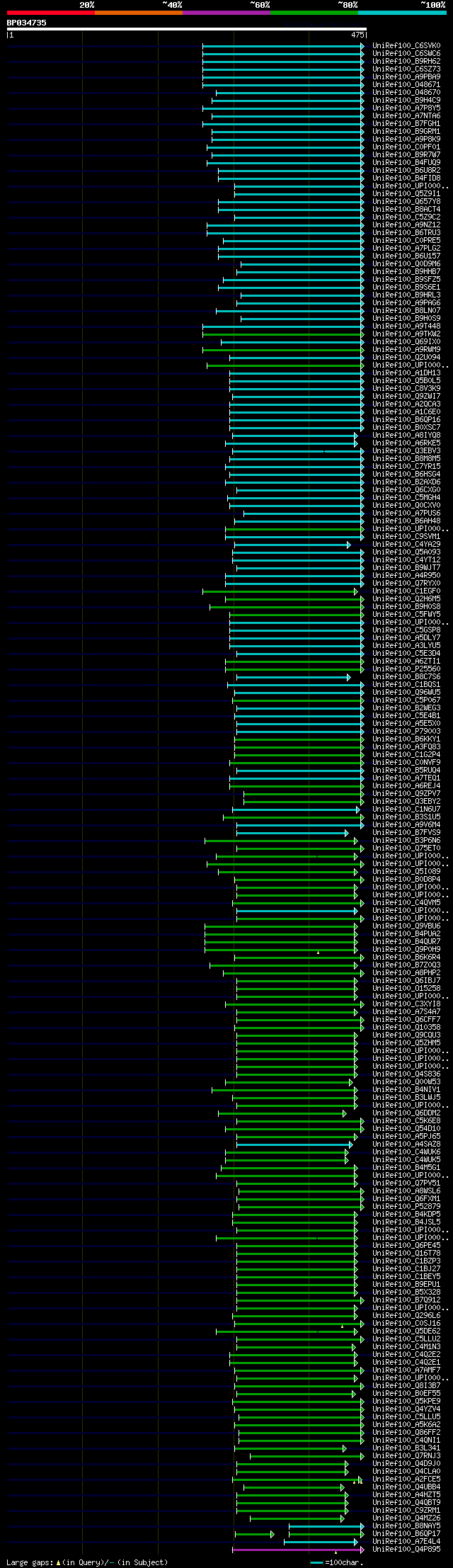Click UniRef100_C8V3K9 label
Viewport: 453px width, 1568px height.
[x=406, y=389]
